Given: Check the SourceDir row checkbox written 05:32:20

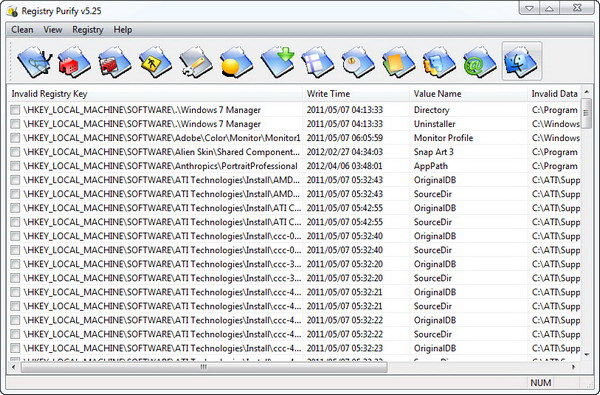Looking at the screenshot, I should (15, 278).
